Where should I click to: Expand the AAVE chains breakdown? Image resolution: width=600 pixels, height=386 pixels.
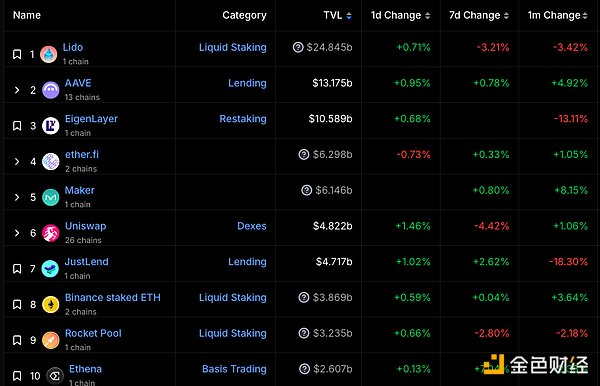pos(17,90)
